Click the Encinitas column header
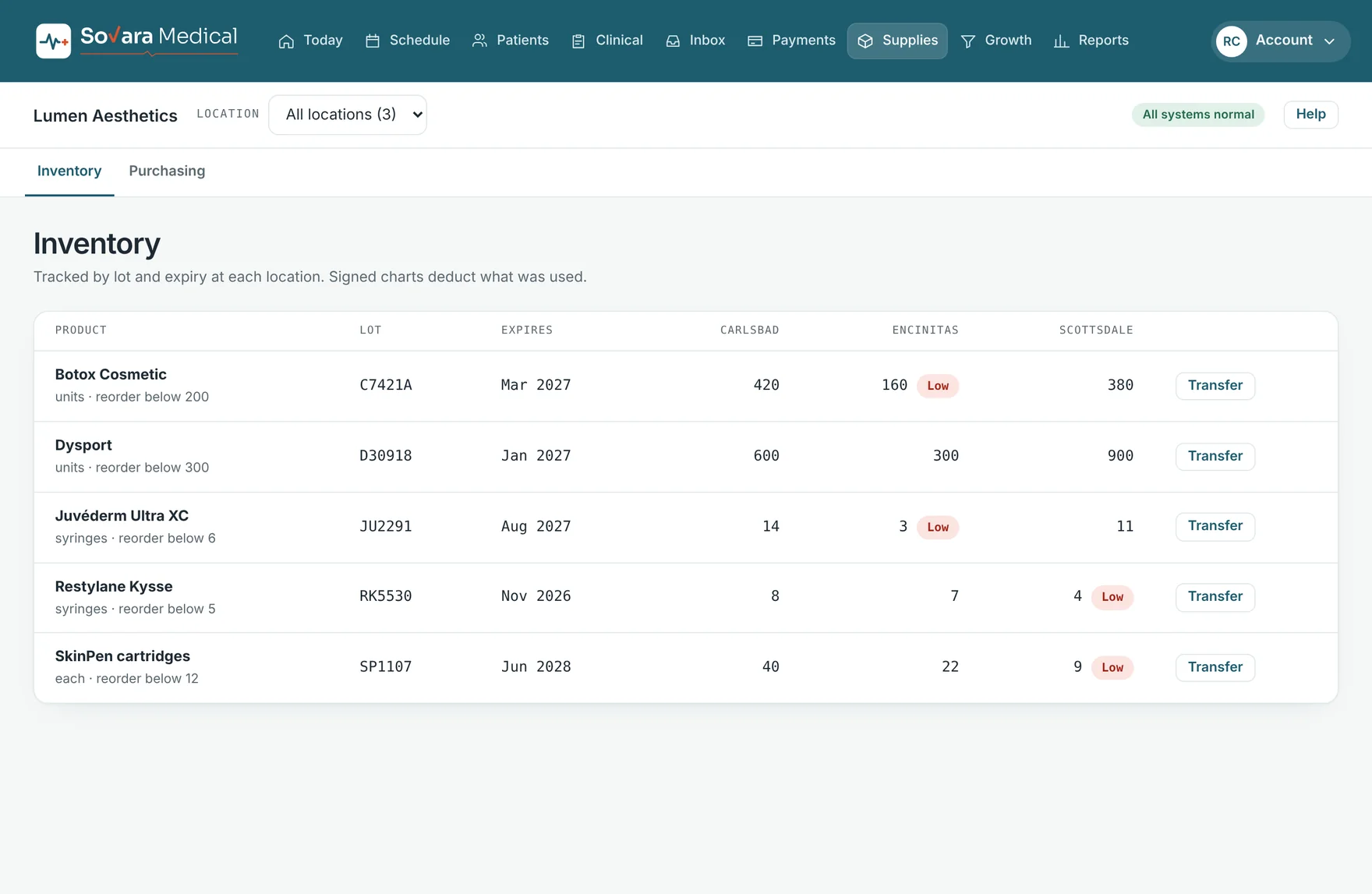 (925, 330)
